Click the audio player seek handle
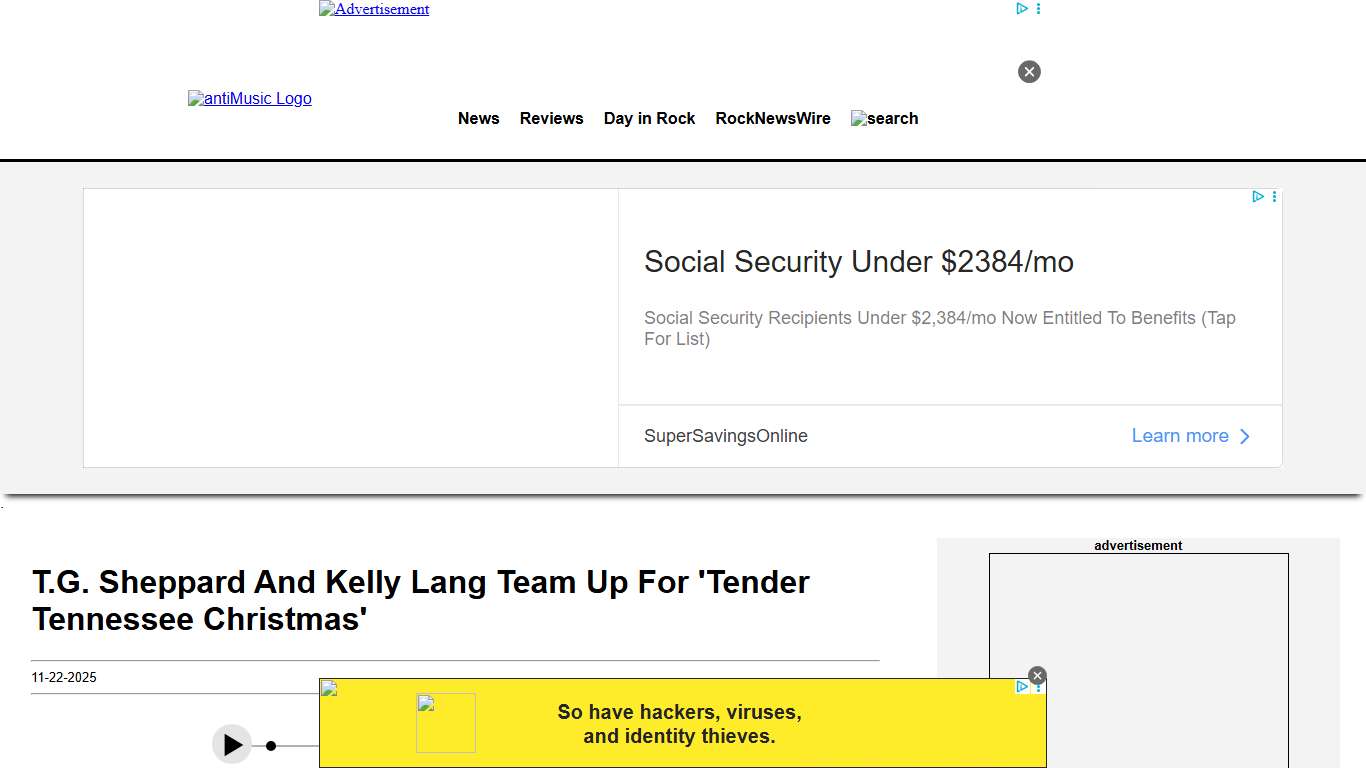This screenshot has width=1366, height=768. (271, 746)
